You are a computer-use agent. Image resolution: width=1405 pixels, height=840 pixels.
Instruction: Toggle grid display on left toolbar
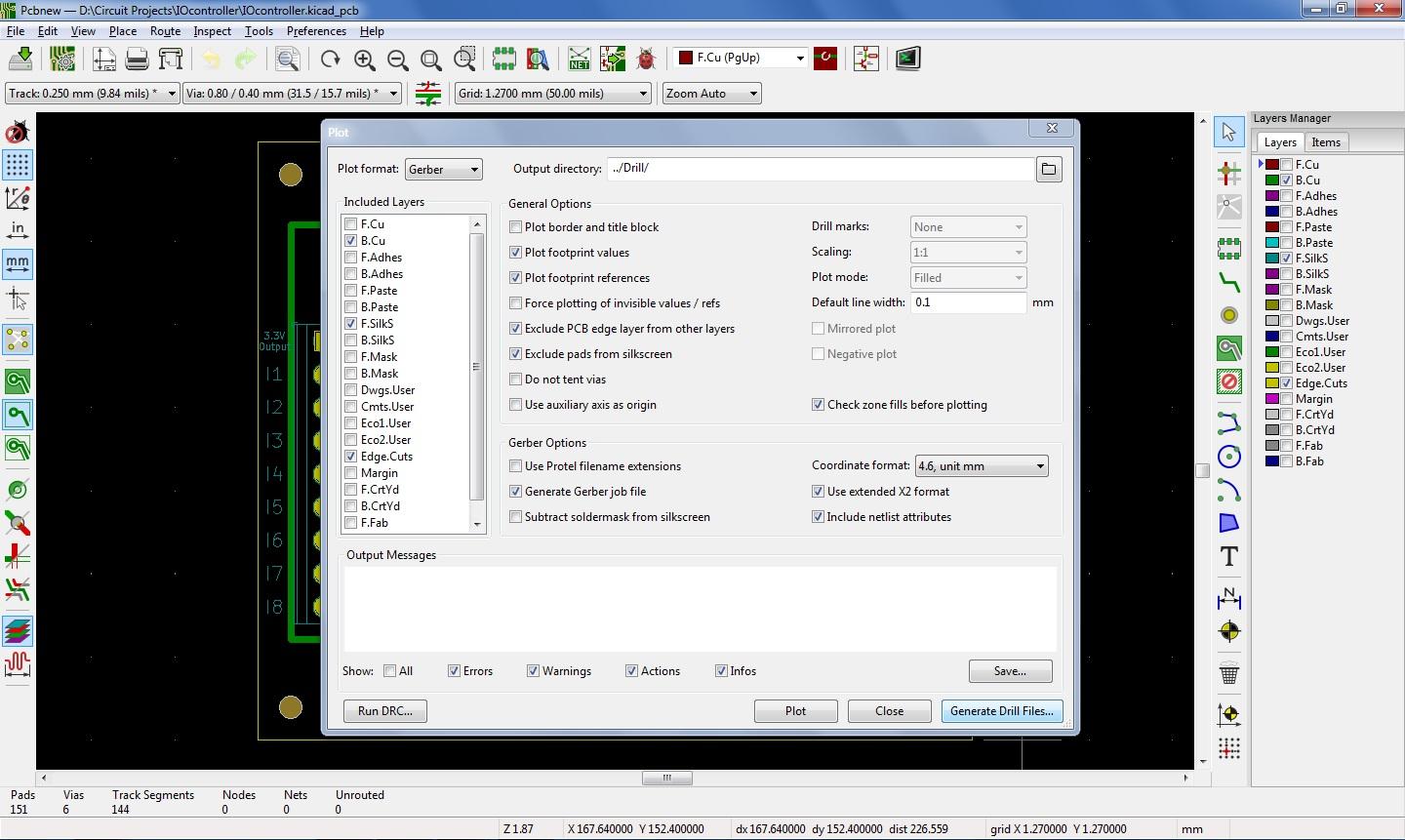click(18, 164)
